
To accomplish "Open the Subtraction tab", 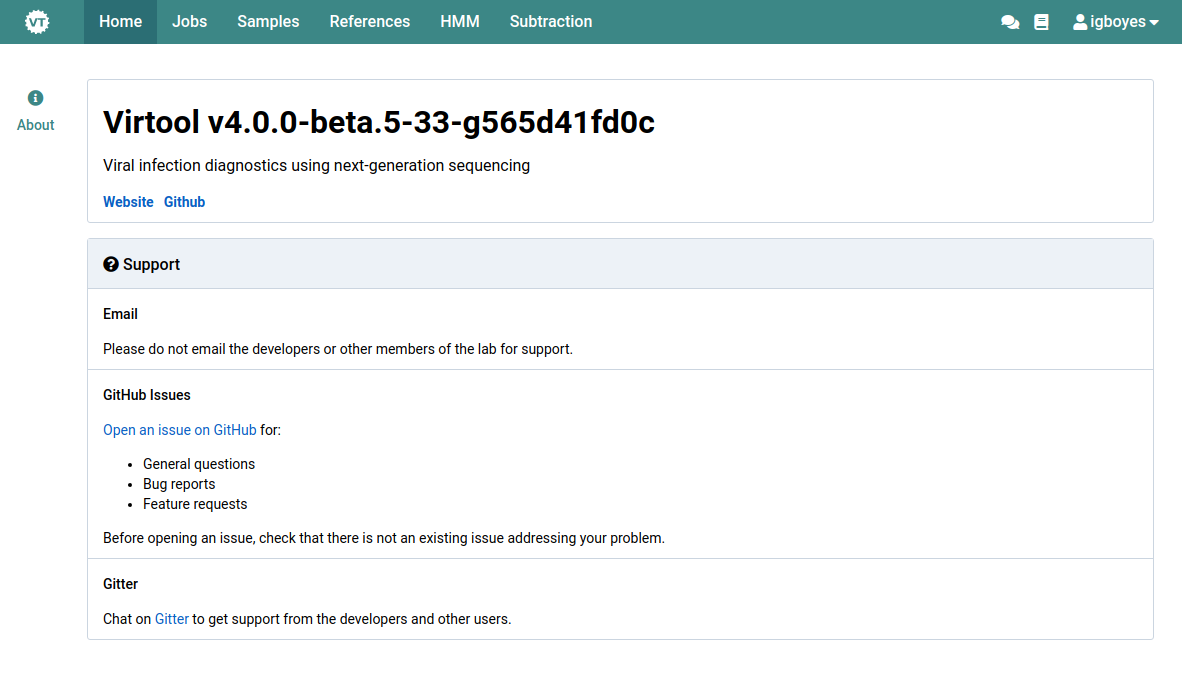I will (550, 20).
